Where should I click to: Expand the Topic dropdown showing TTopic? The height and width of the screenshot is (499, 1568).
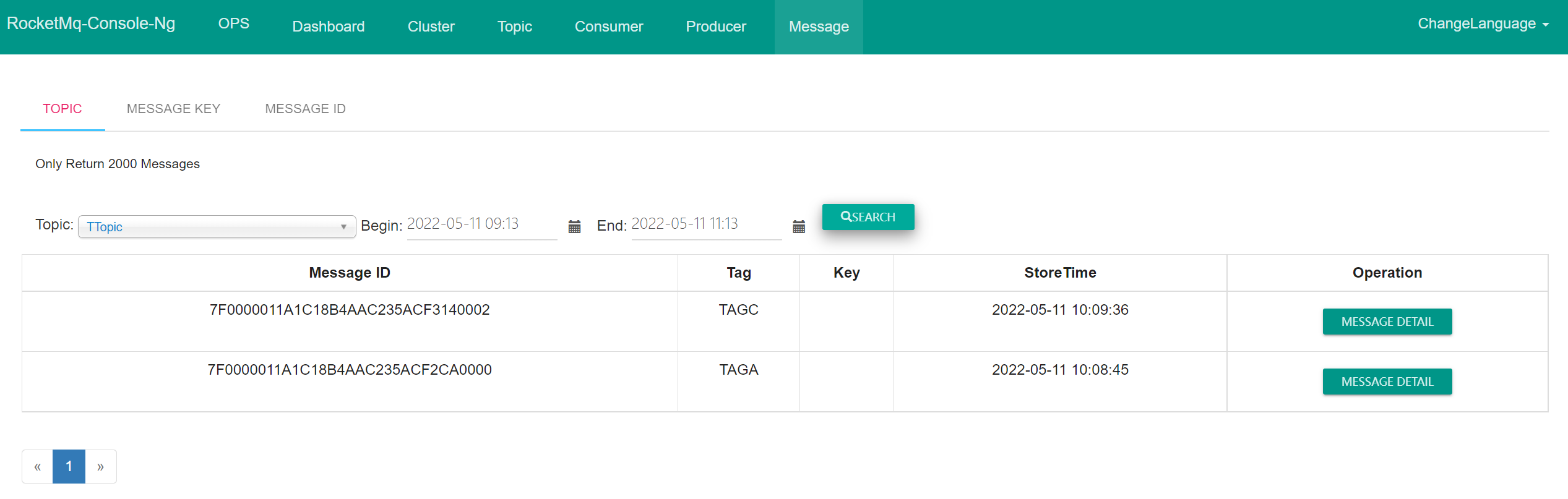[x=217, y=227]
